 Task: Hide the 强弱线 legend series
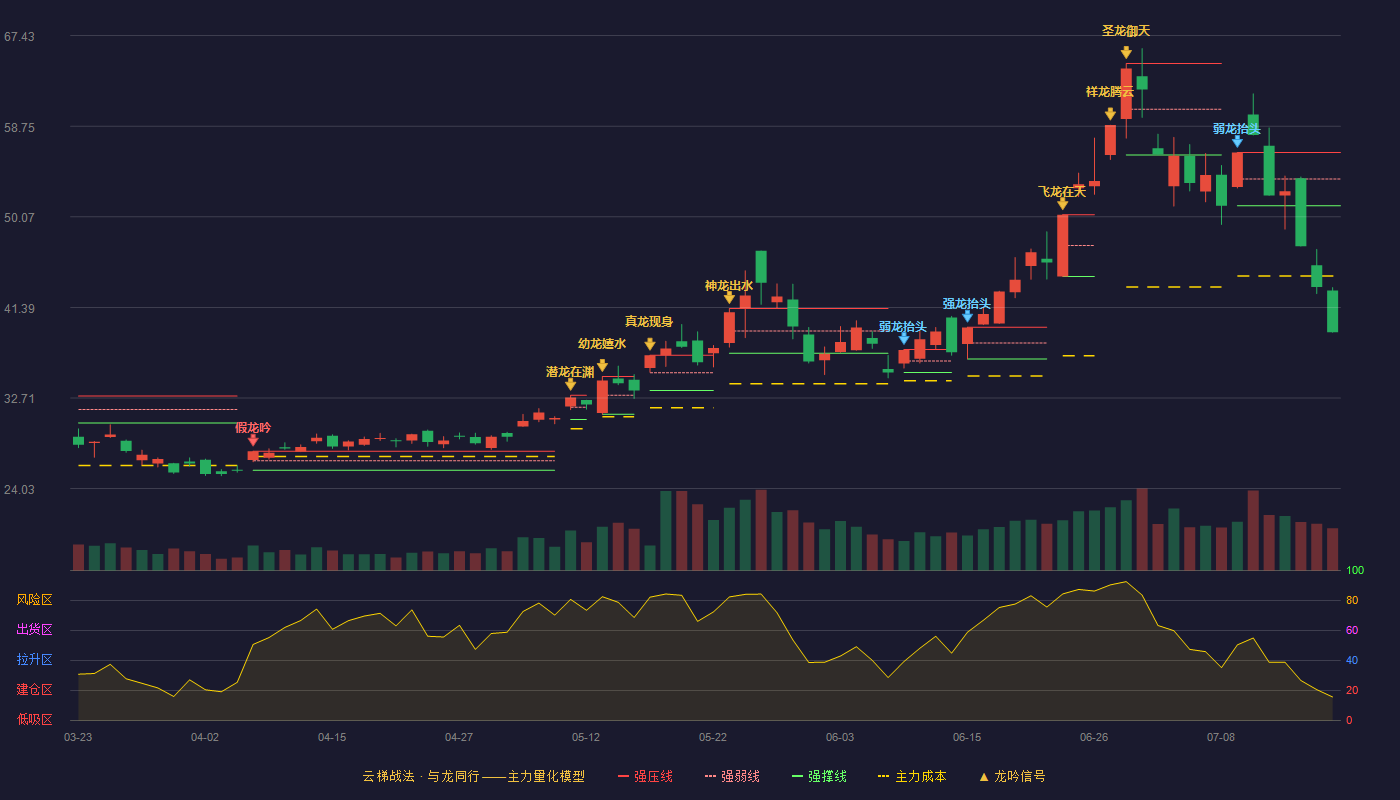tap(732, 776)
